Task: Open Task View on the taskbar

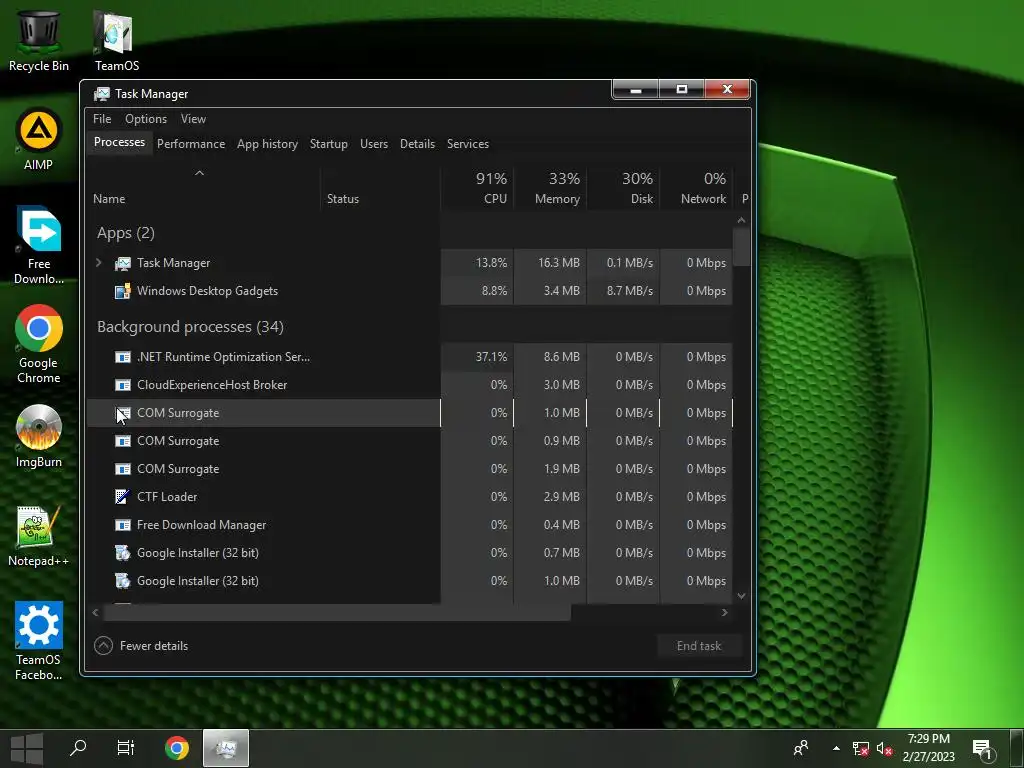Action: (125, 748)
